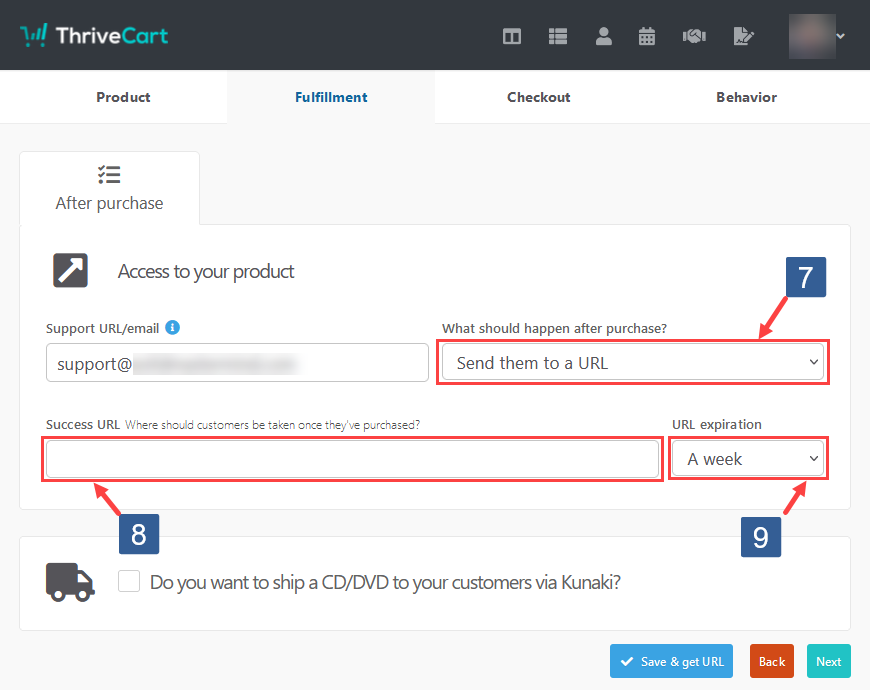Click the Back button

771,661
